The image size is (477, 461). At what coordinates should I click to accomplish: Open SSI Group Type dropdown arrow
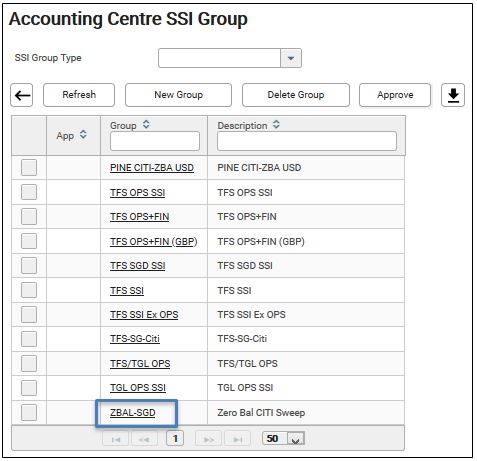click(x=291, y=58)
